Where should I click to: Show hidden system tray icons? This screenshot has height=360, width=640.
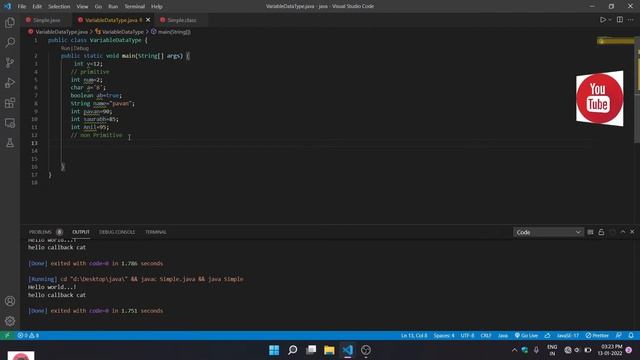pos(514,350)
